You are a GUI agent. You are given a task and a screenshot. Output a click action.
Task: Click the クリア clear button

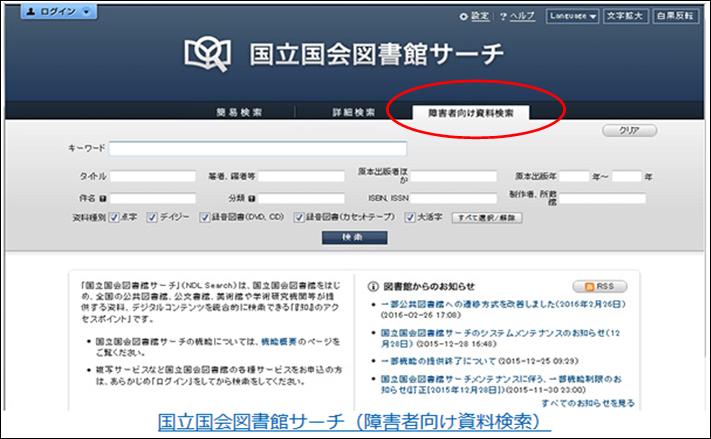[629, 131]
